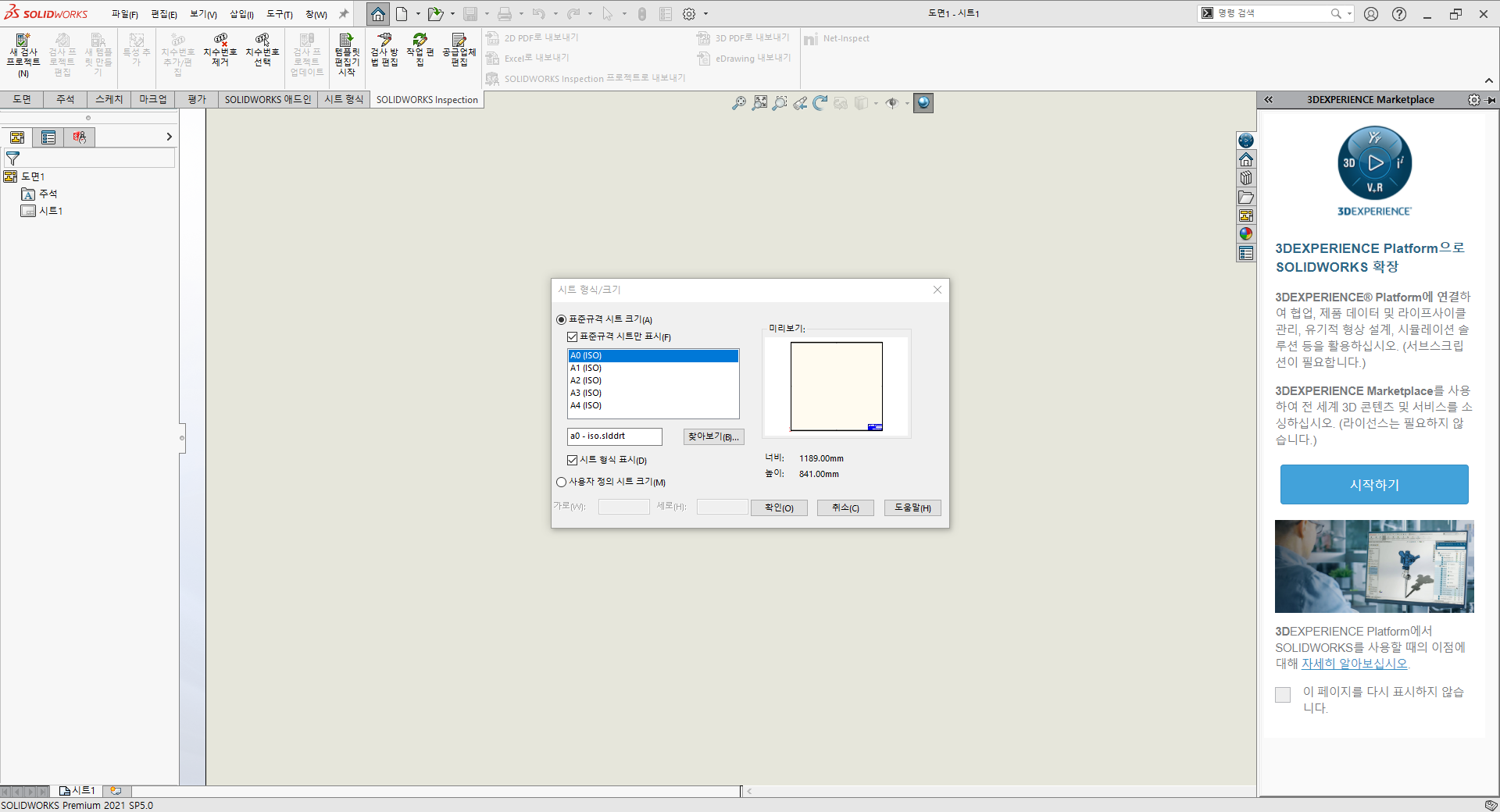Open the Custom Properties tab in the task pane
Screen dimensions: 1500x812
(x=1246, y=253)
